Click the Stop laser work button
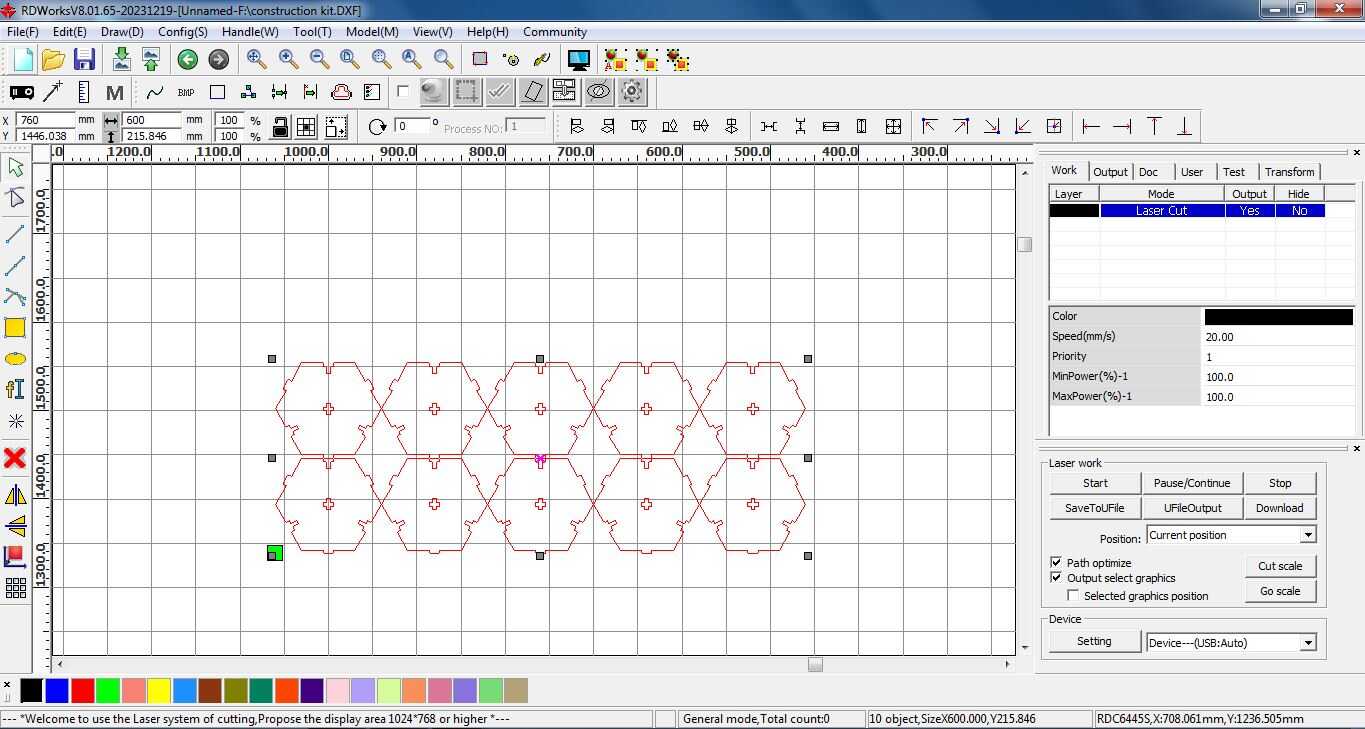Viewport: 1365px width, 729px height. pos(1280,483)
